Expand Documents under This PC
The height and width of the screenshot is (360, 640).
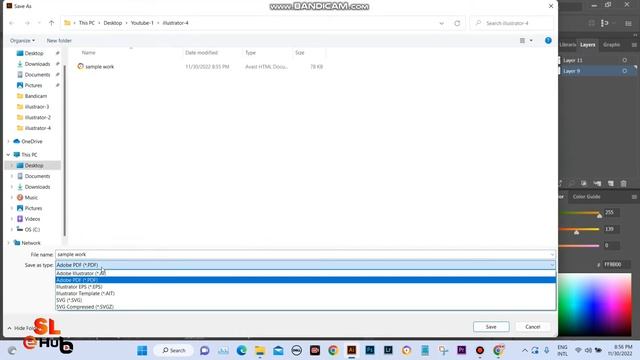point(12,176)
